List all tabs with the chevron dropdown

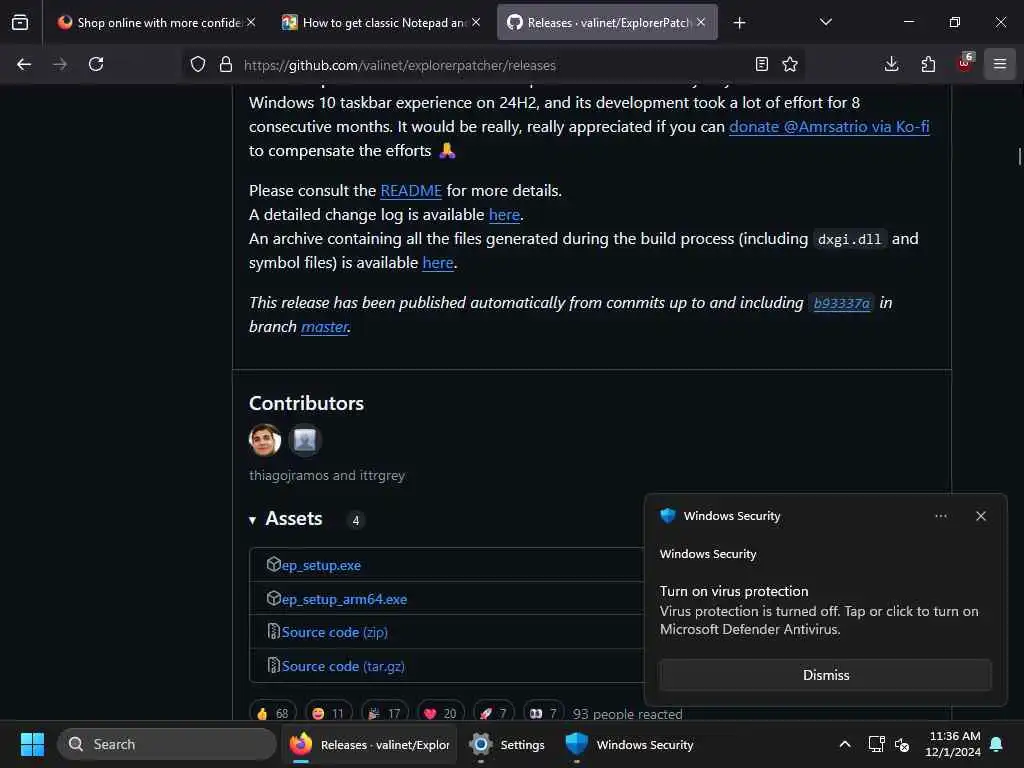825,22
